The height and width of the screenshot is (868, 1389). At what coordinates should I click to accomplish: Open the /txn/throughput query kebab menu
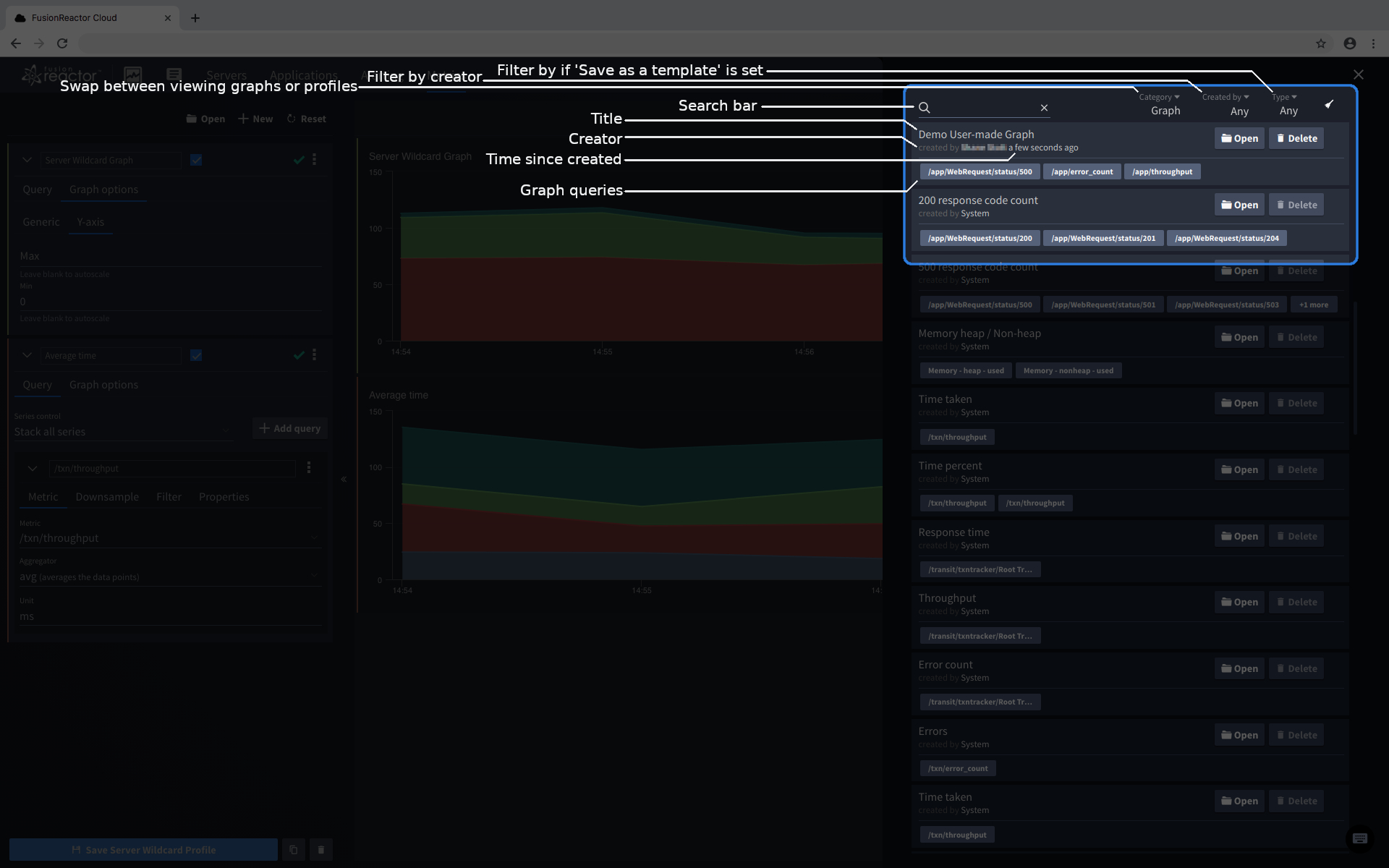(x=309, y=467)
